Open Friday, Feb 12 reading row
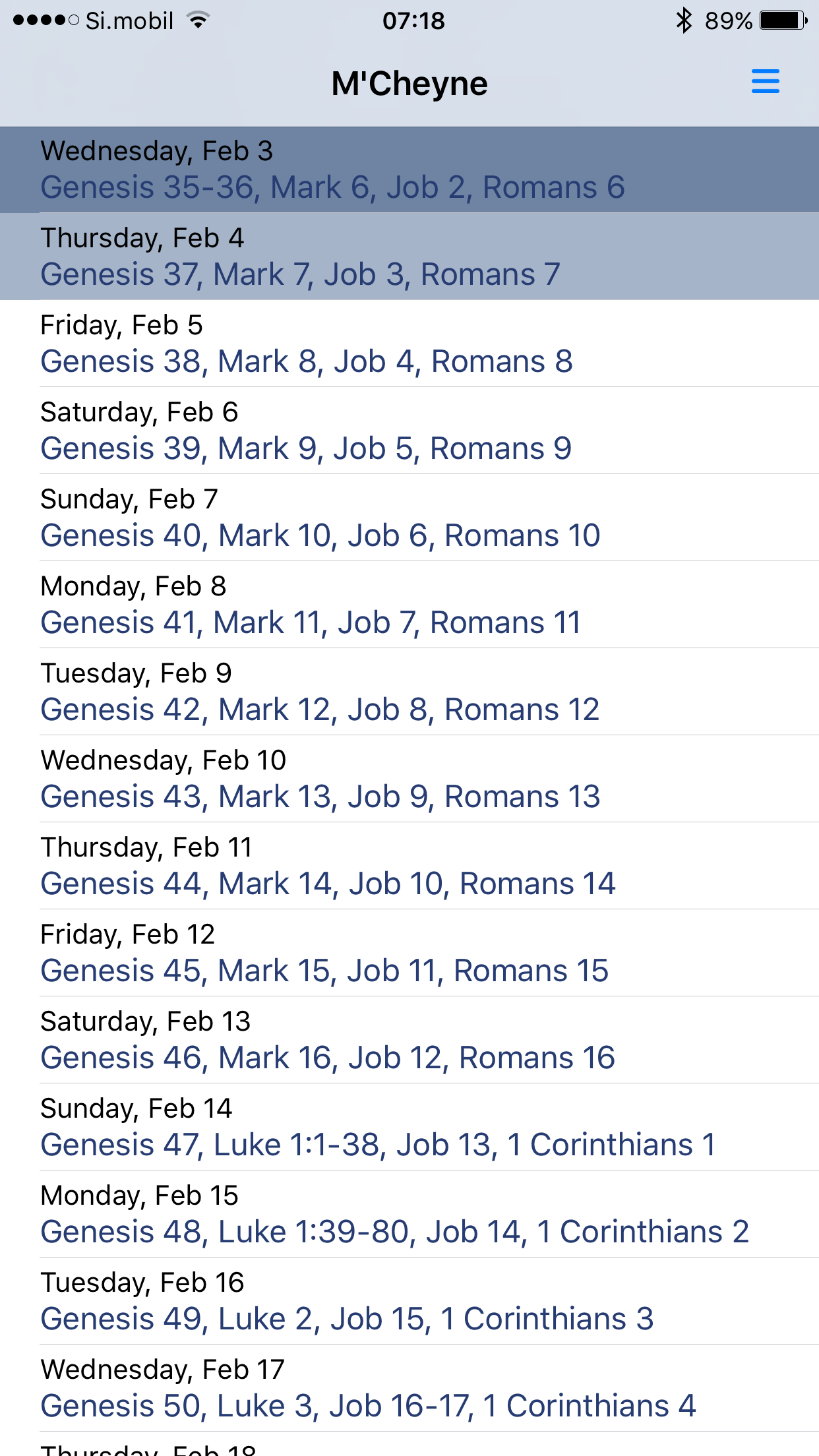Screen dimensions: 819x1456 [409, 953]
